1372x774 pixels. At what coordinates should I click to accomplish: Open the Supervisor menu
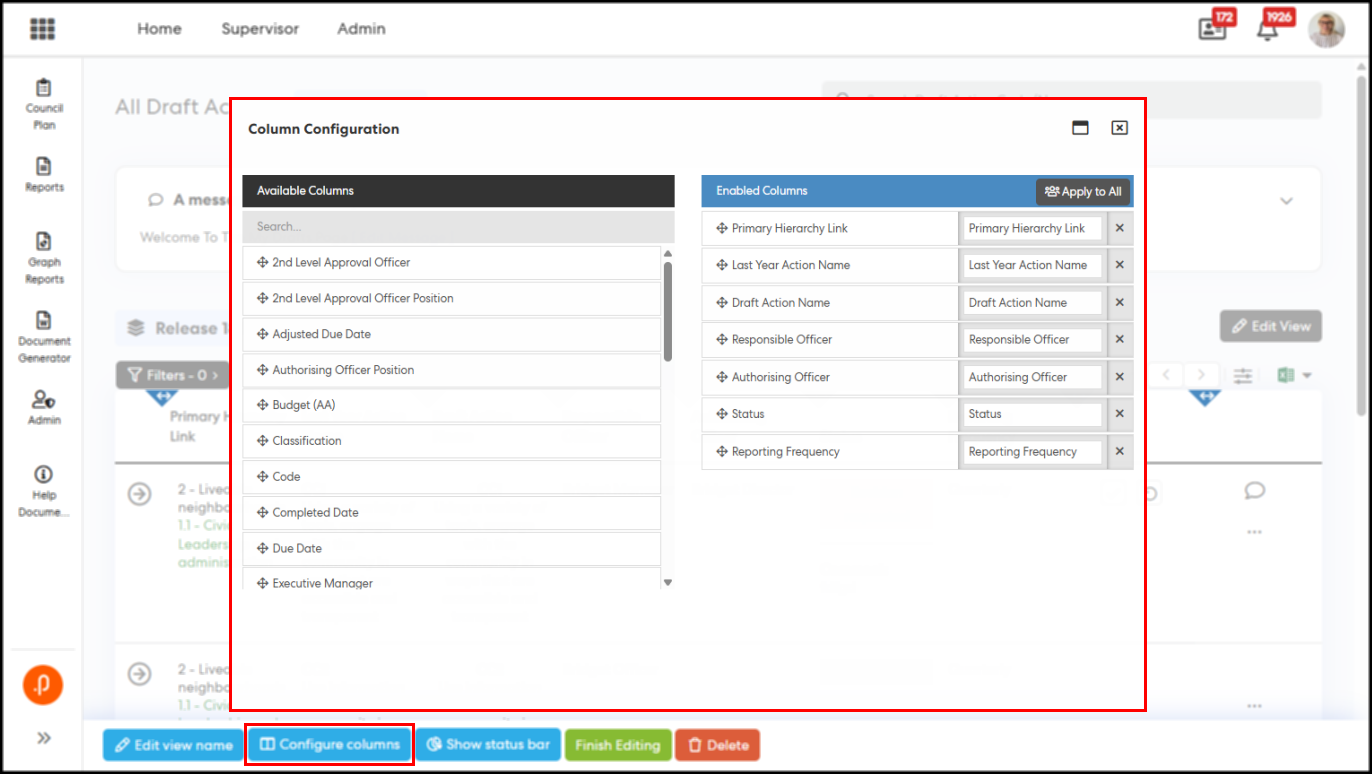tap(259, 29)
